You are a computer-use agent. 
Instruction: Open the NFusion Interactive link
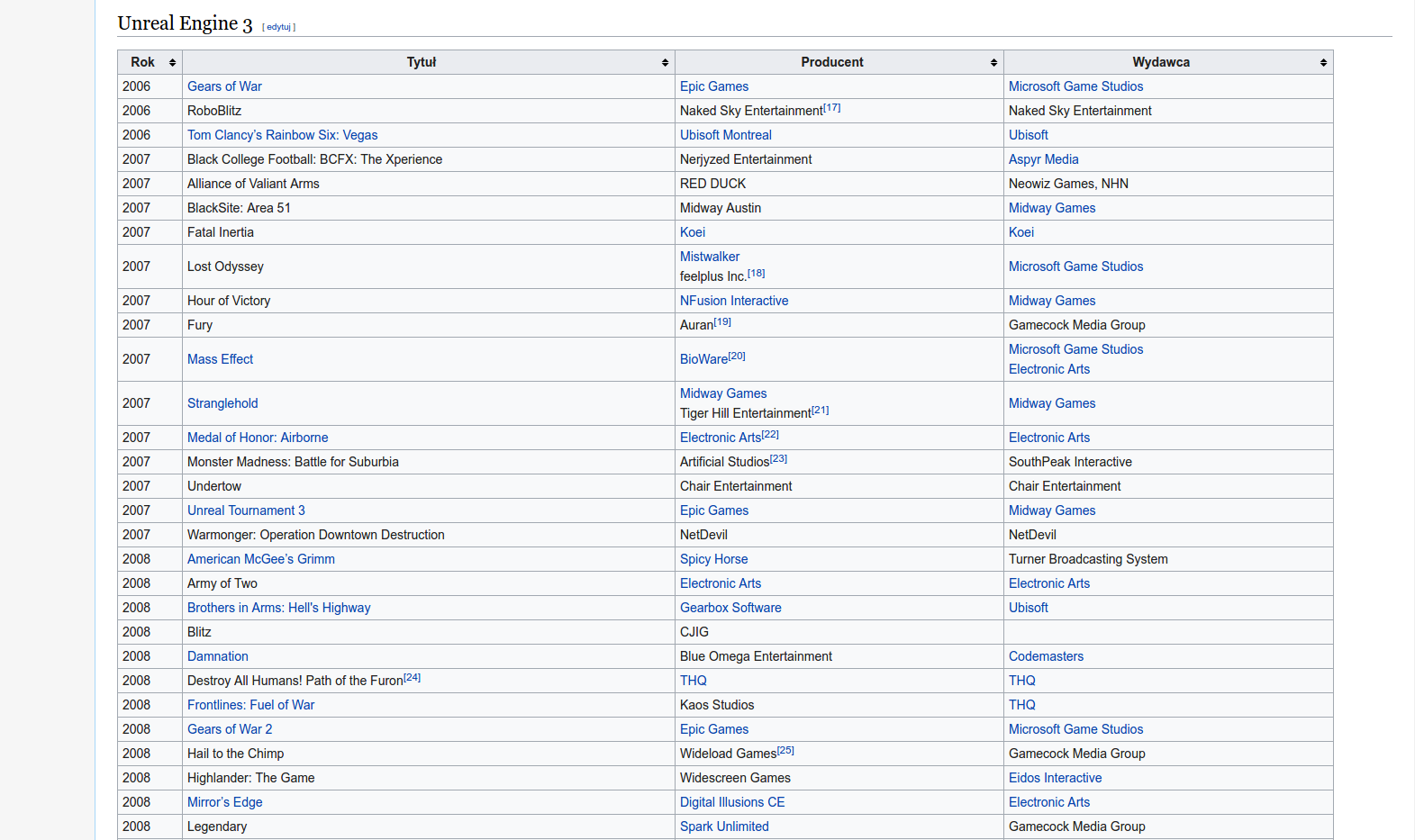(734, 301)
